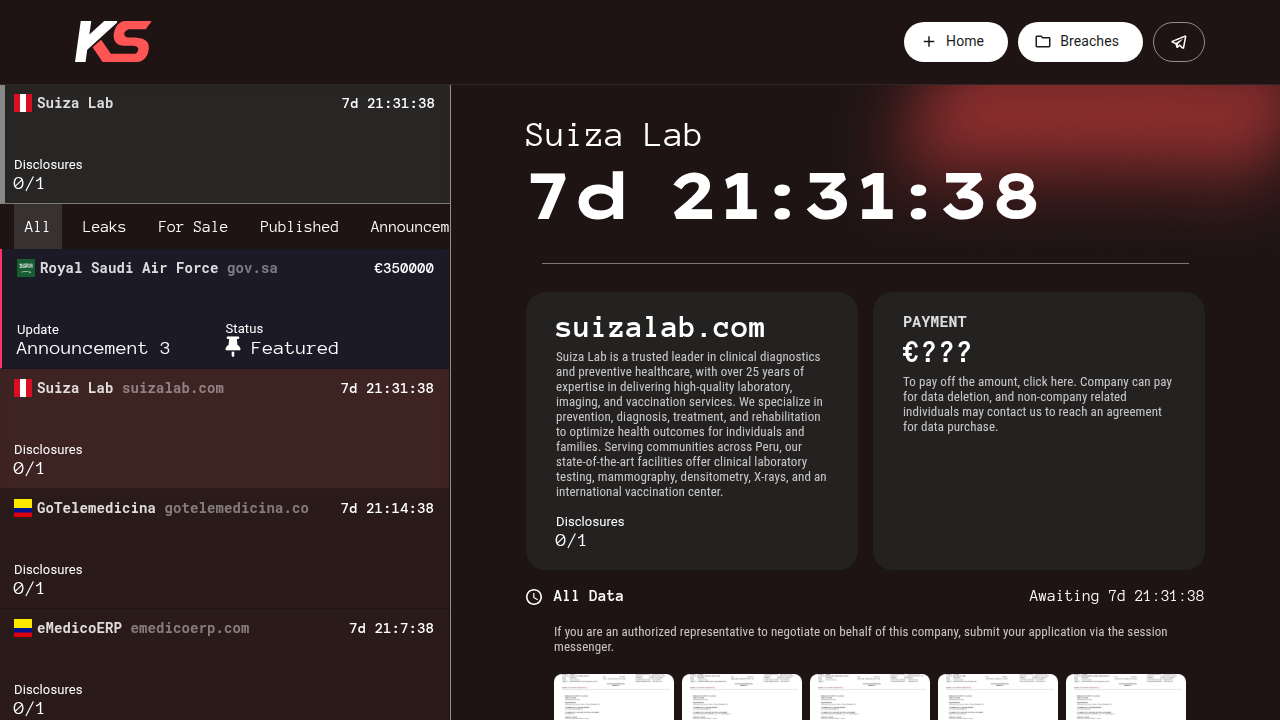Click the GoTelemedicina 7d 21:14:38 timer
The height and width of the screenshot is (720, 1280).
387,508
